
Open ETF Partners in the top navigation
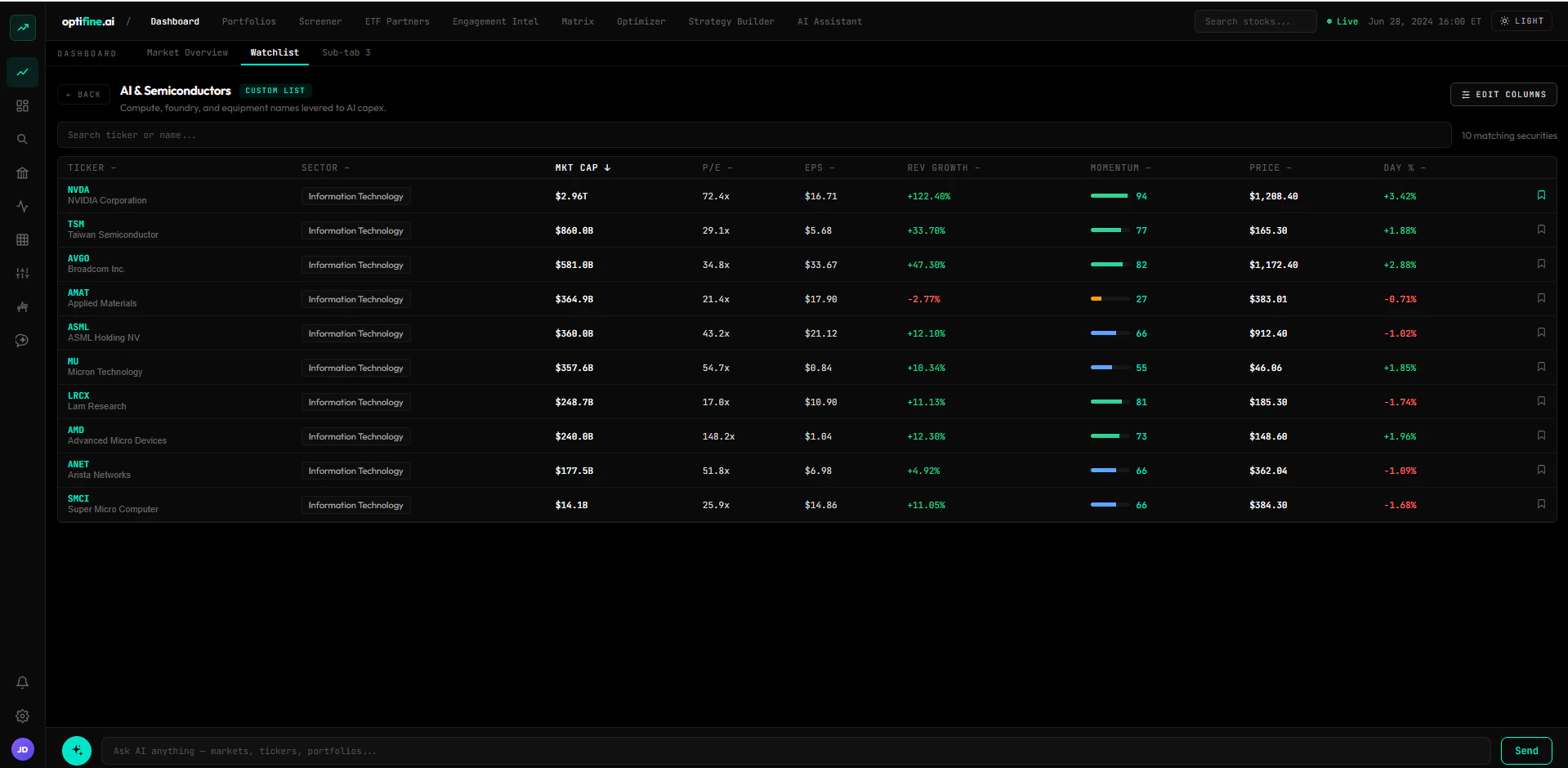[x=397, y=21]
